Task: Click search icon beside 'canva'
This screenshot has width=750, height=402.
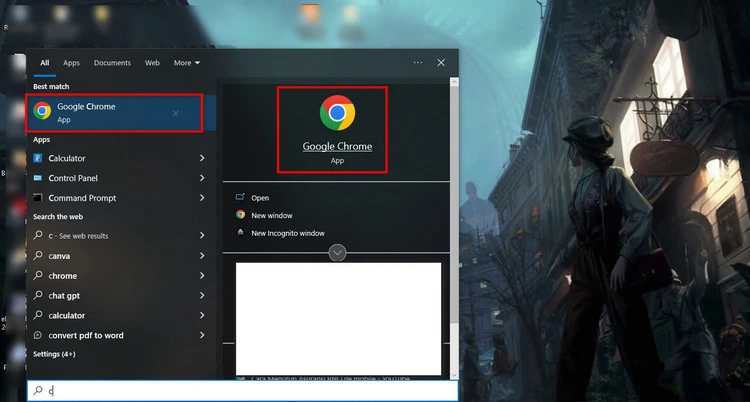Action: tap(38, 256)
